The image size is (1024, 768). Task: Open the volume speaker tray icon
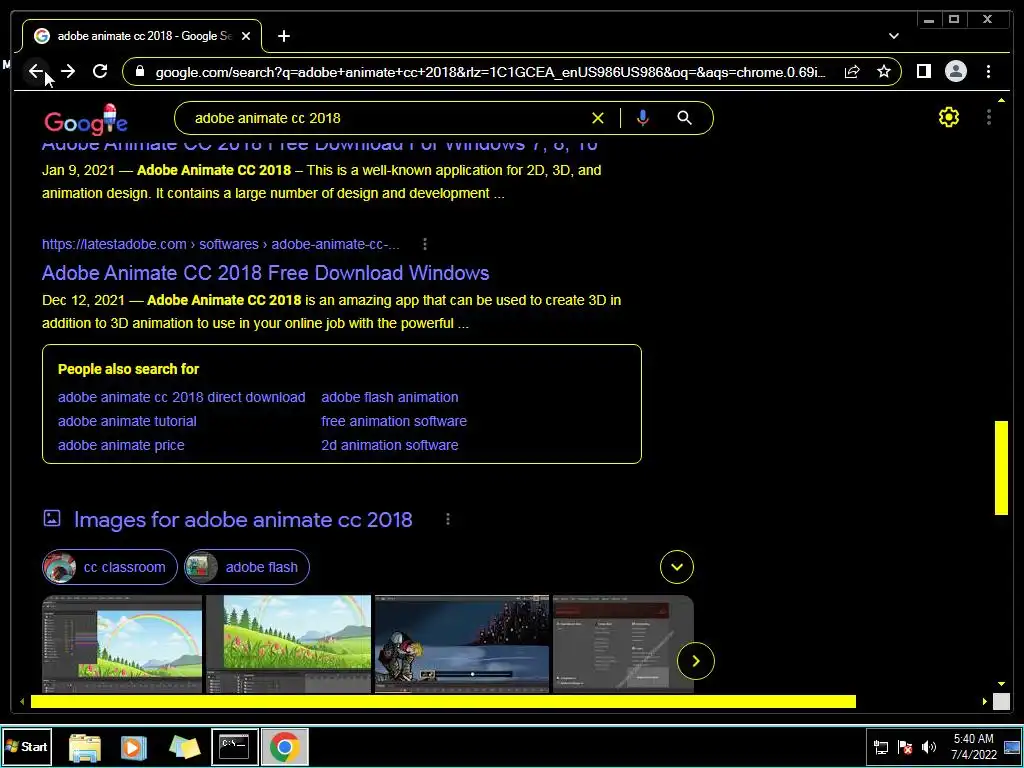(928, 747)
